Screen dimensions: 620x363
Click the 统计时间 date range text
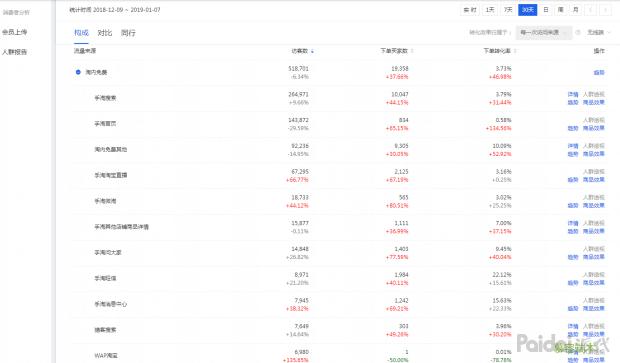point(115,10)
